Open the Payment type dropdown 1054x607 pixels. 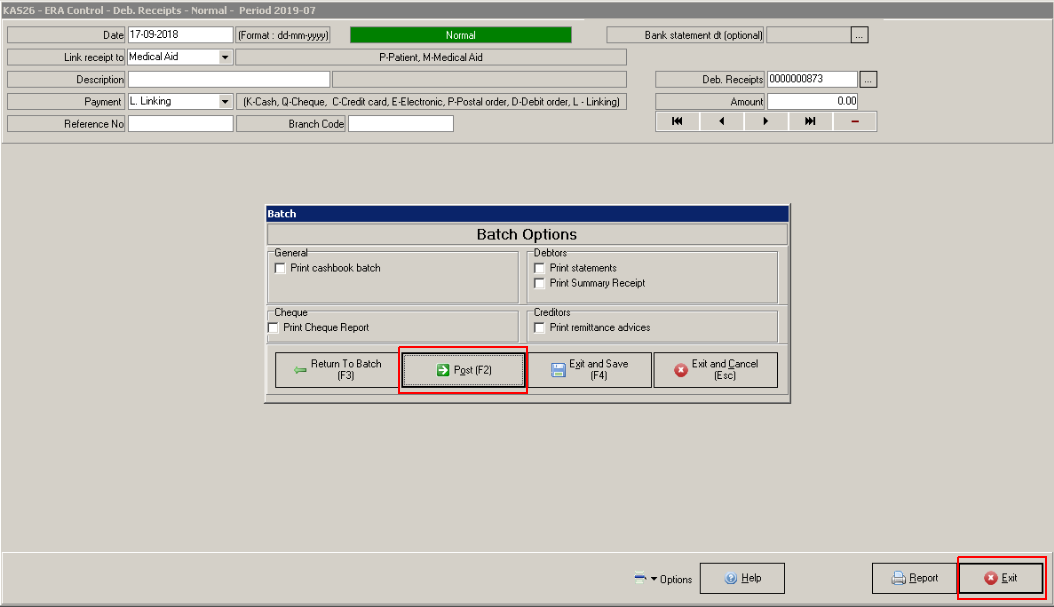pyautogui.click(x=225, y=102)
